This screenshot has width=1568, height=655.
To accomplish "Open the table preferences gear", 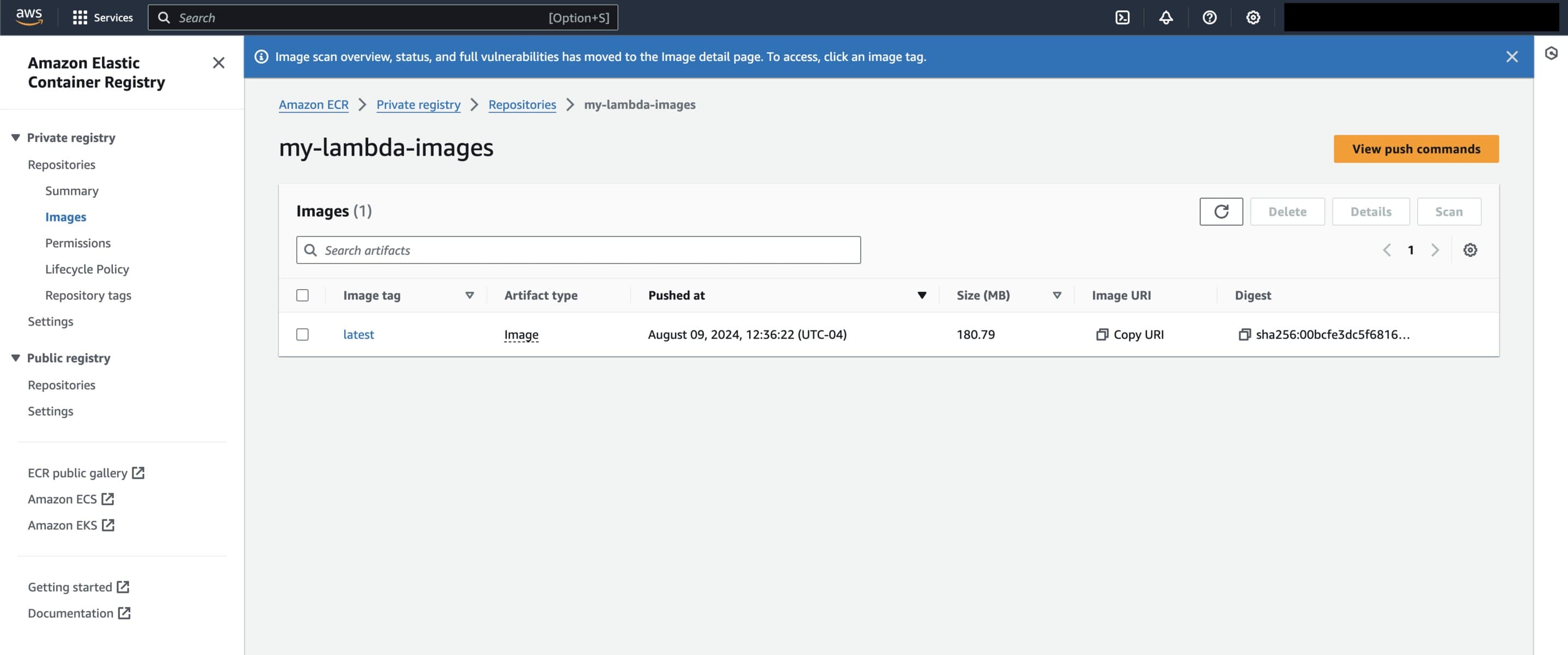I will [x=1469, y=250].
